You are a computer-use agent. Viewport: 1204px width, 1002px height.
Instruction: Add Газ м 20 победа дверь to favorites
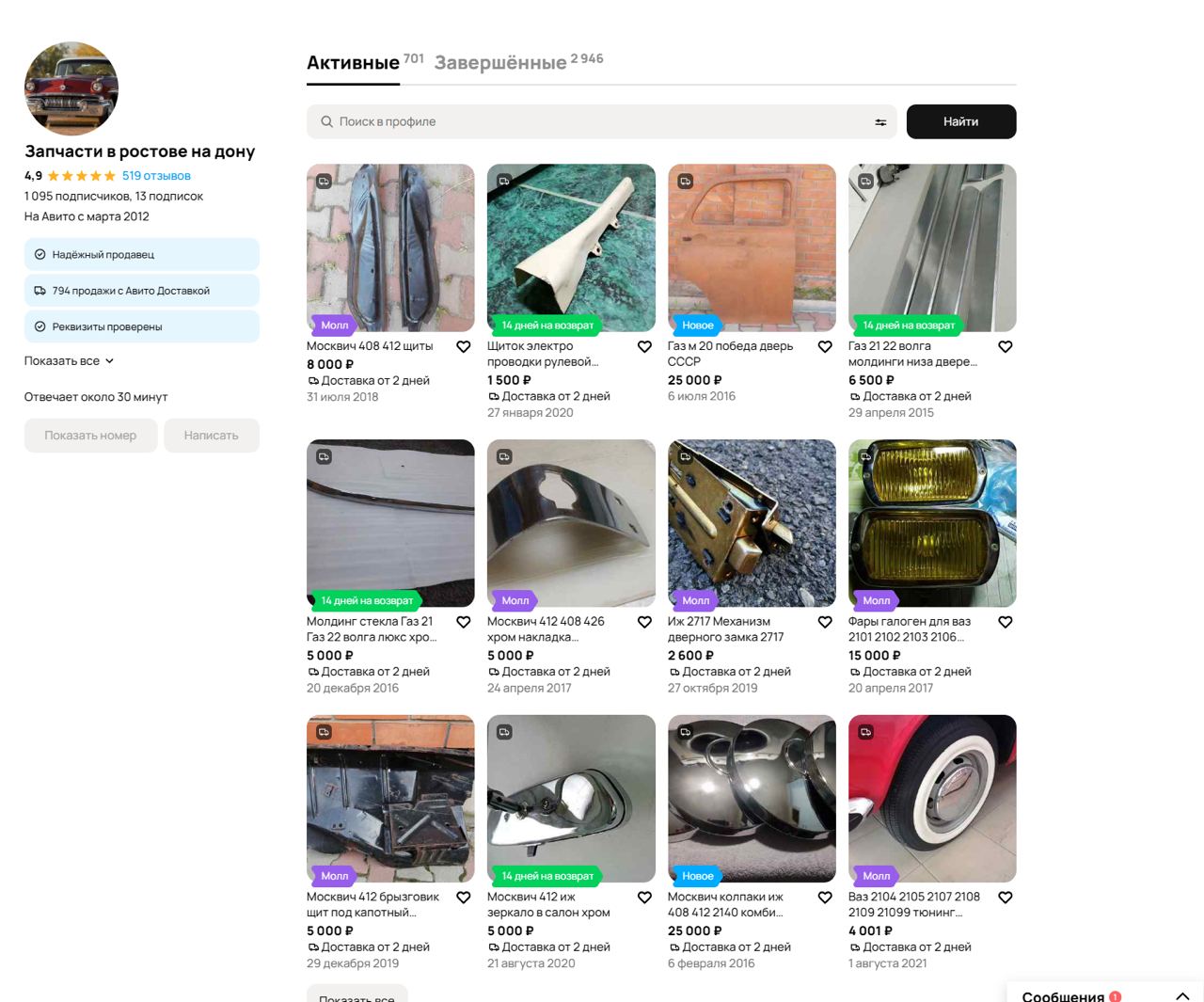(x=825, y=347)
